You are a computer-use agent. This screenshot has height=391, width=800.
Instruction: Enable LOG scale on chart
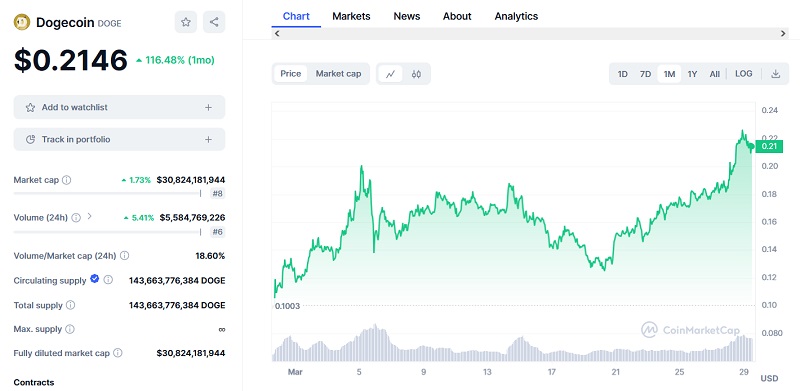[x=743, y=74]
